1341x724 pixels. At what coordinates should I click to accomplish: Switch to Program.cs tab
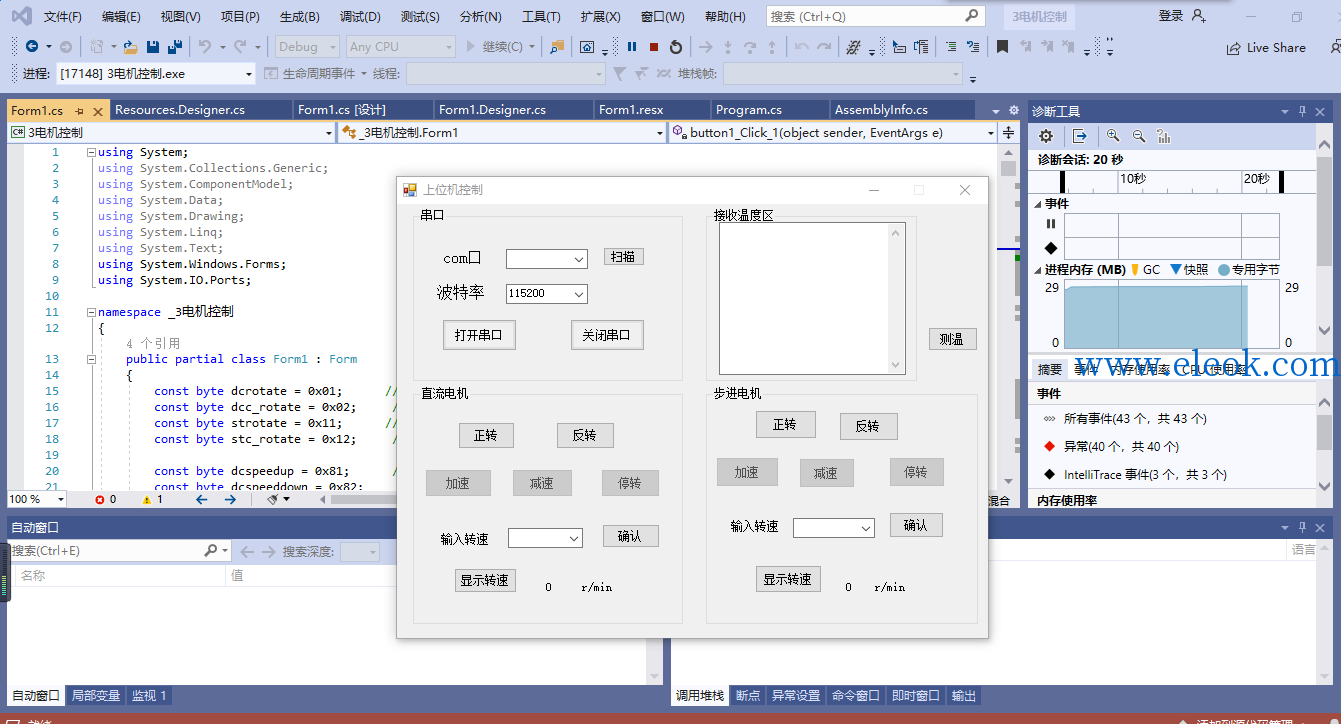[749, 110]
